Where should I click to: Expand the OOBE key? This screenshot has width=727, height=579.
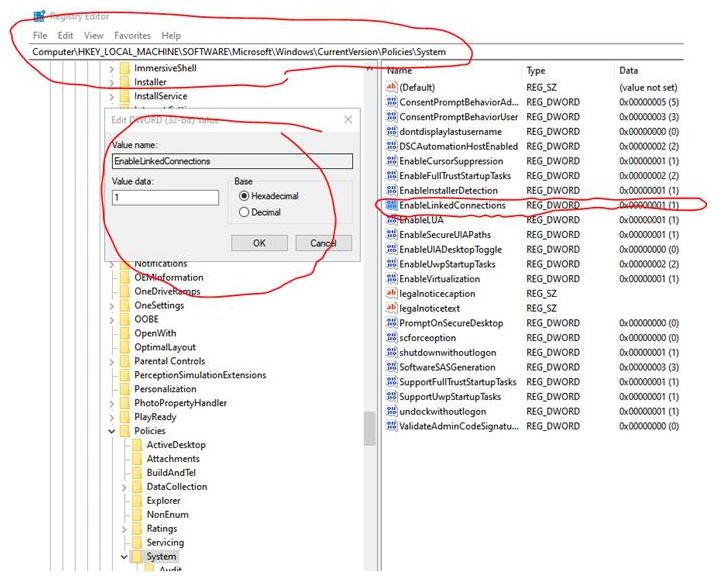(x=111, y=320)
